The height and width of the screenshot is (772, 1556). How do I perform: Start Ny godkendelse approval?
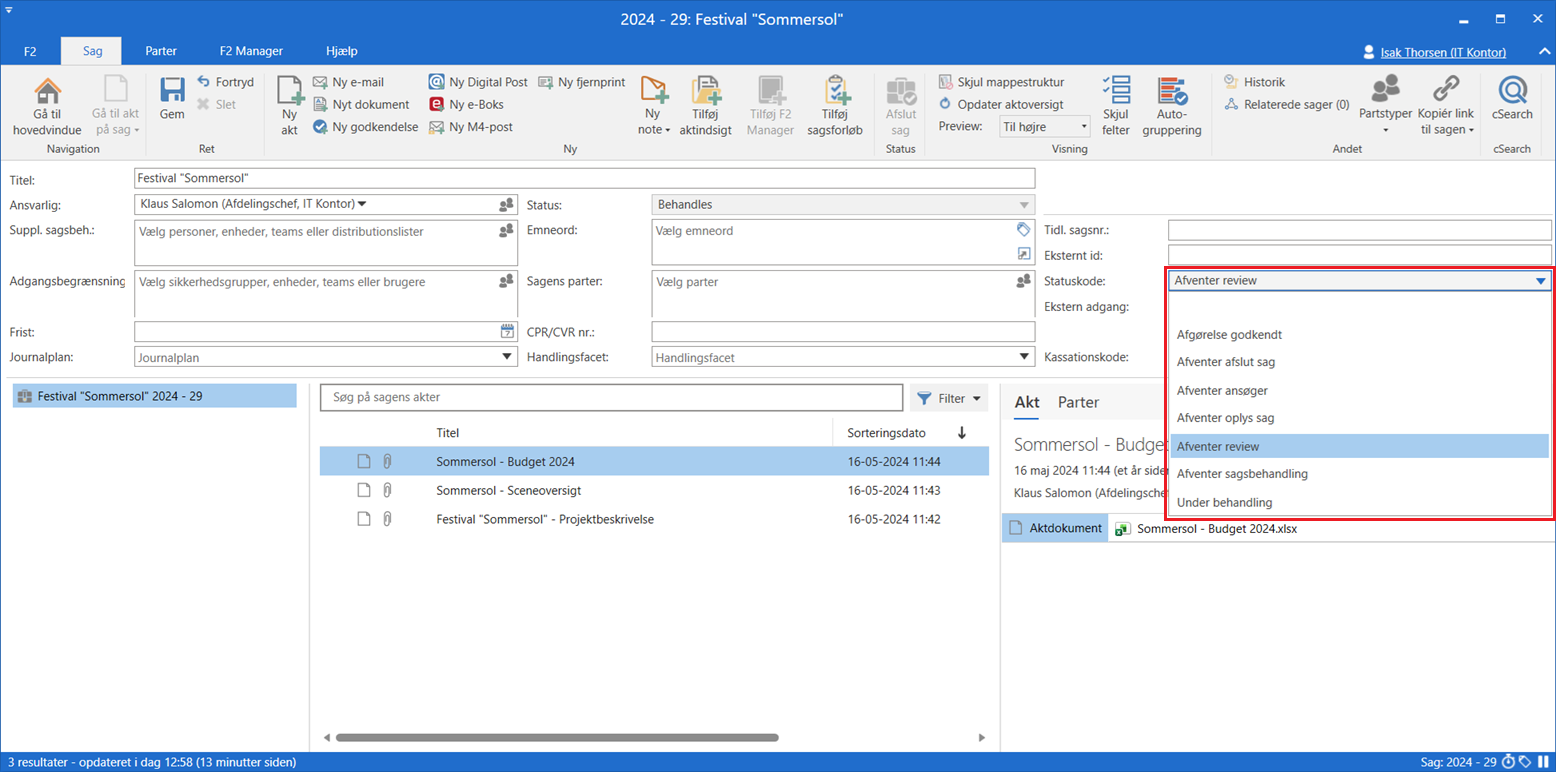click(x=365, y=127)
